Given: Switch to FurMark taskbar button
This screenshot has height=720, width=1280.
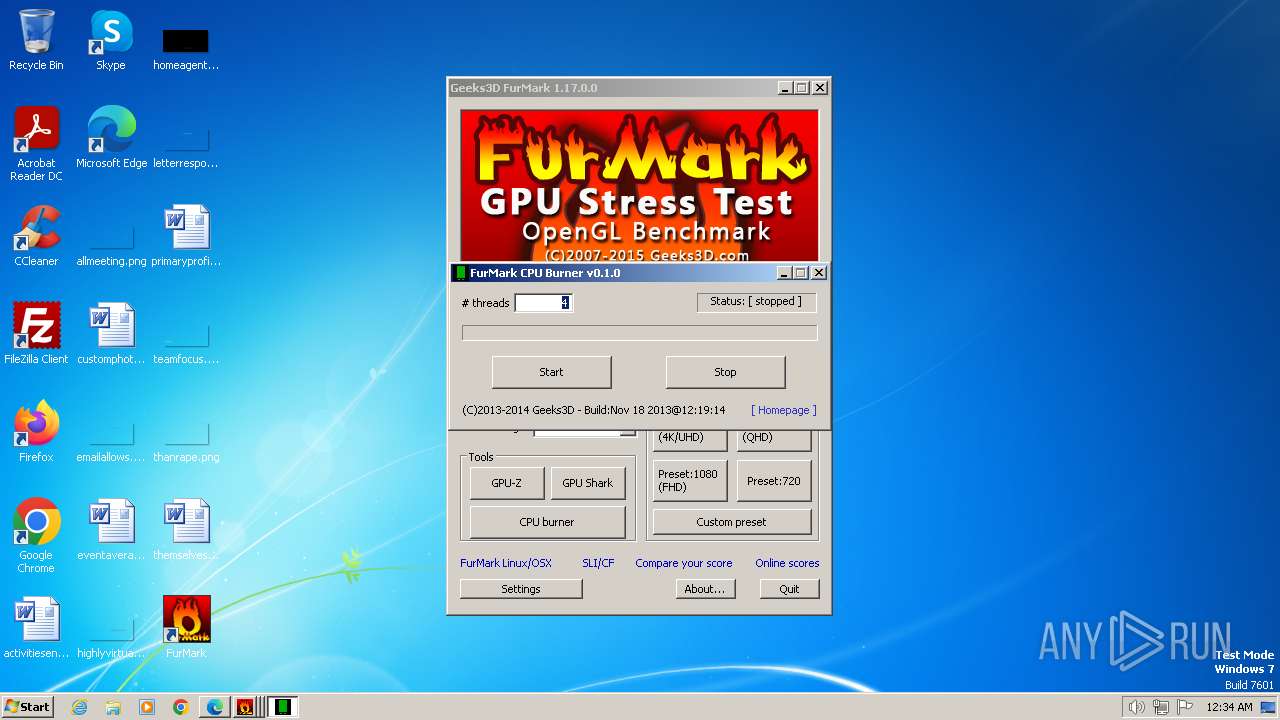Looking at the screenshot, I should 245,707.
